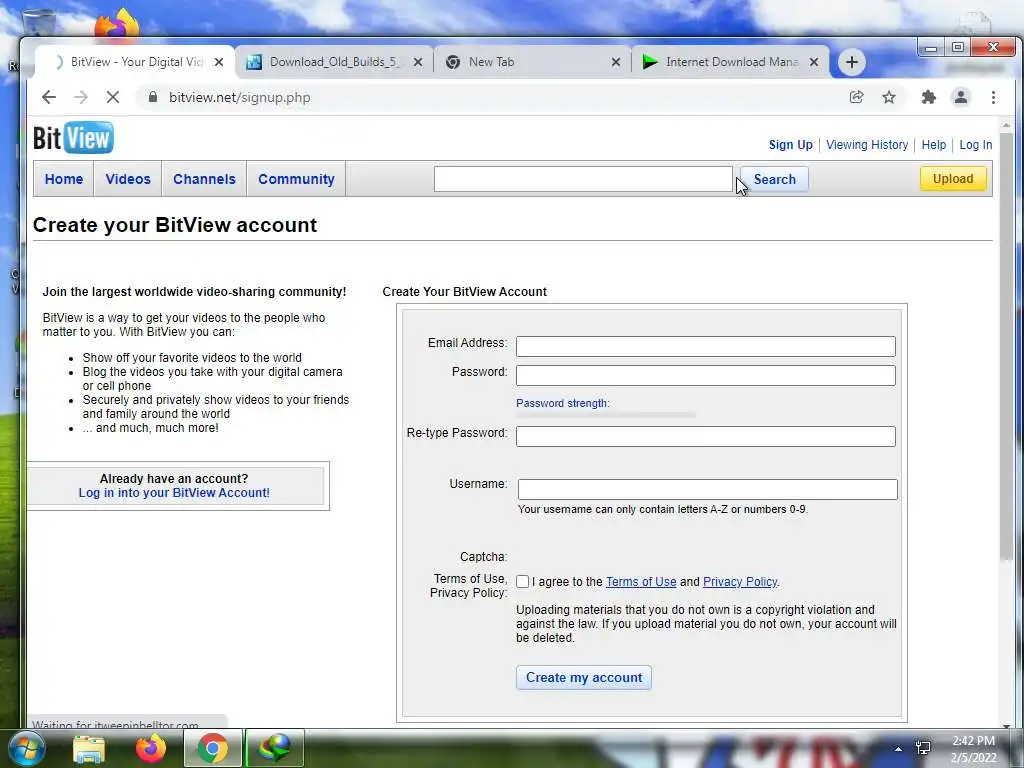Click the yellow Upload button
1024x768 pixels.
(953, 178)
